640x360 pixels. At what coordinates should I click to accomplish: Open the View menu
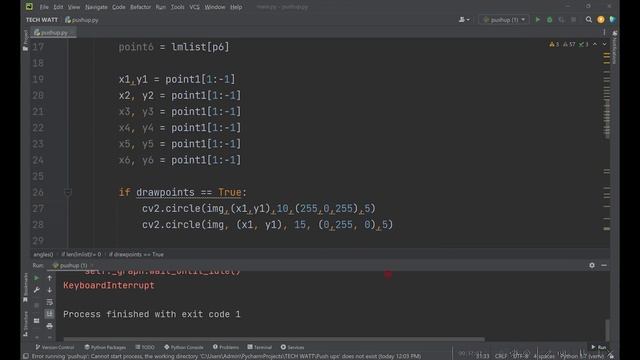click(74, 7)
